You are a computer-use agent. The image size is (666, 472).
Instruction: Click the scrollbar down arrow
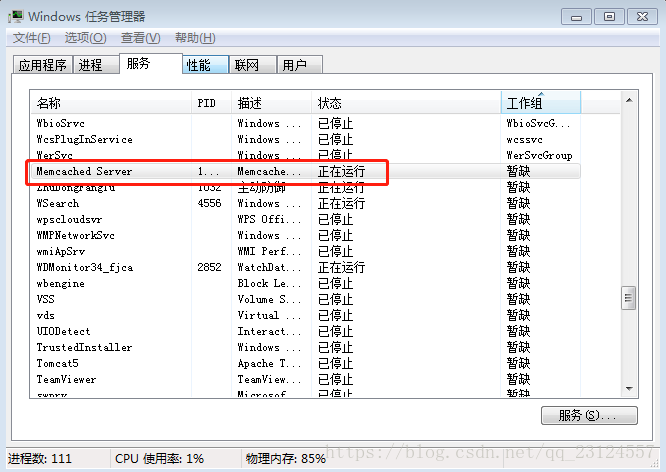click(x=629, y=388)
